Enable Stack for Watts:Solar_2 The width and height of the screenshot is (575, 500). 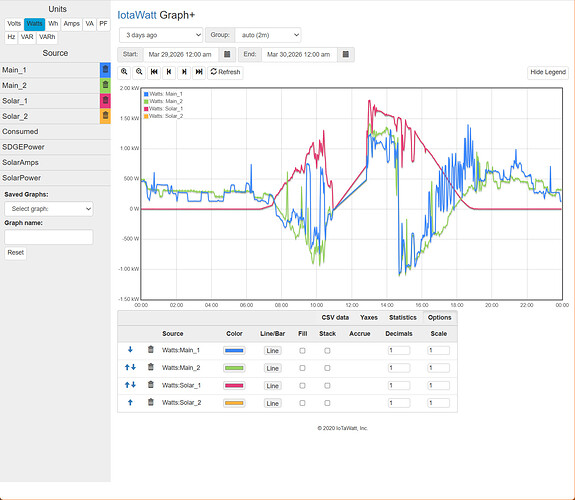click(327, 403)
